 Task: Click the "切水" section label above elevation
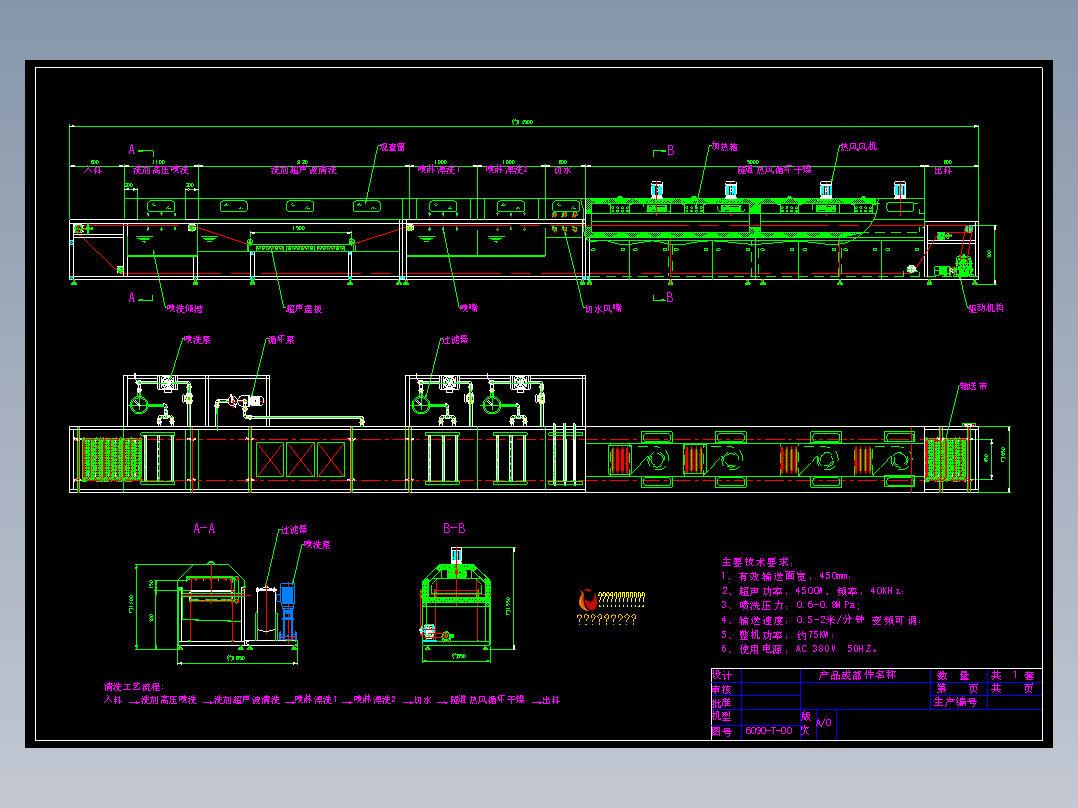(563, 170)
